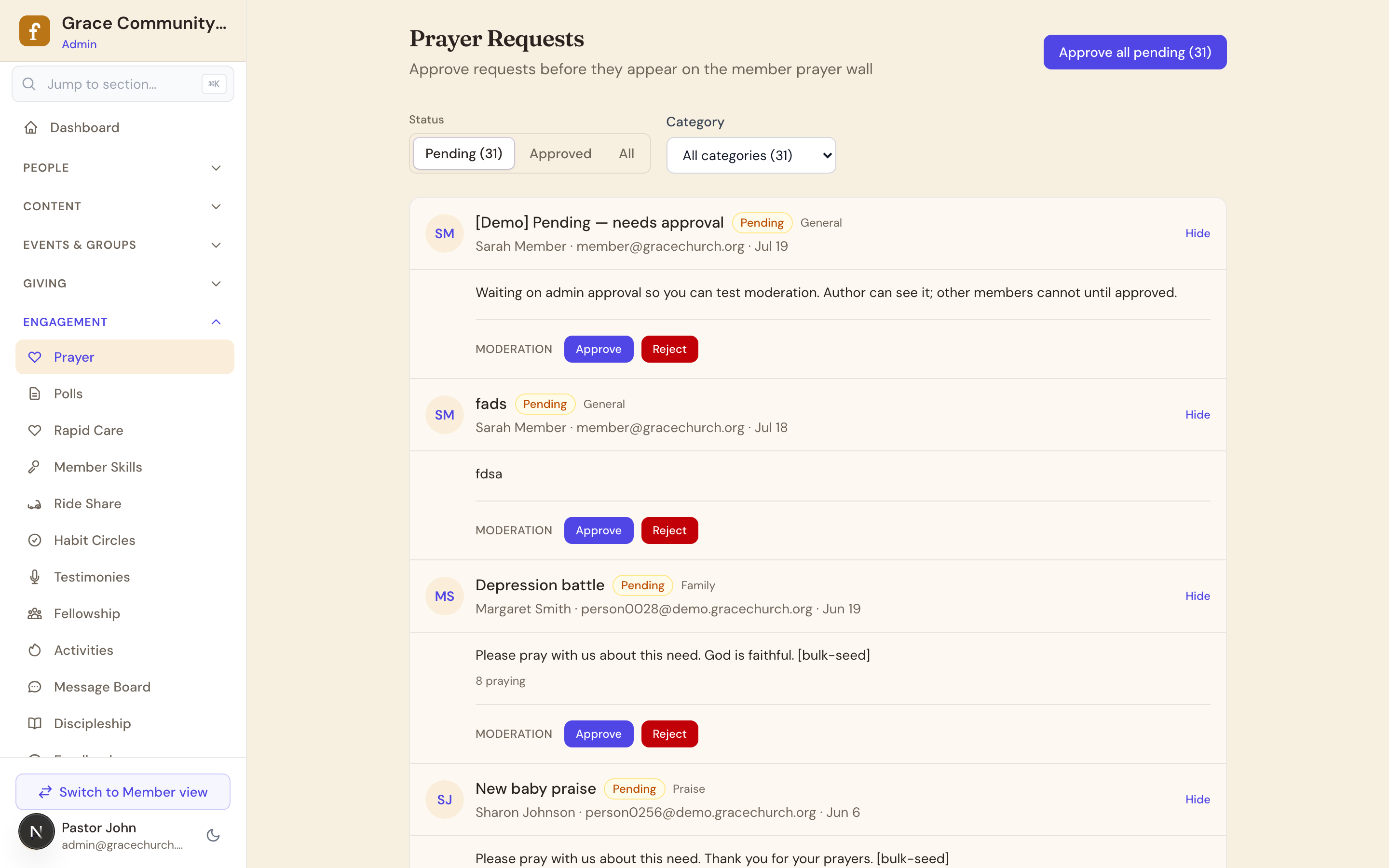Approve the Depression battle request
Screen dimensions: 1389x868
599,734
